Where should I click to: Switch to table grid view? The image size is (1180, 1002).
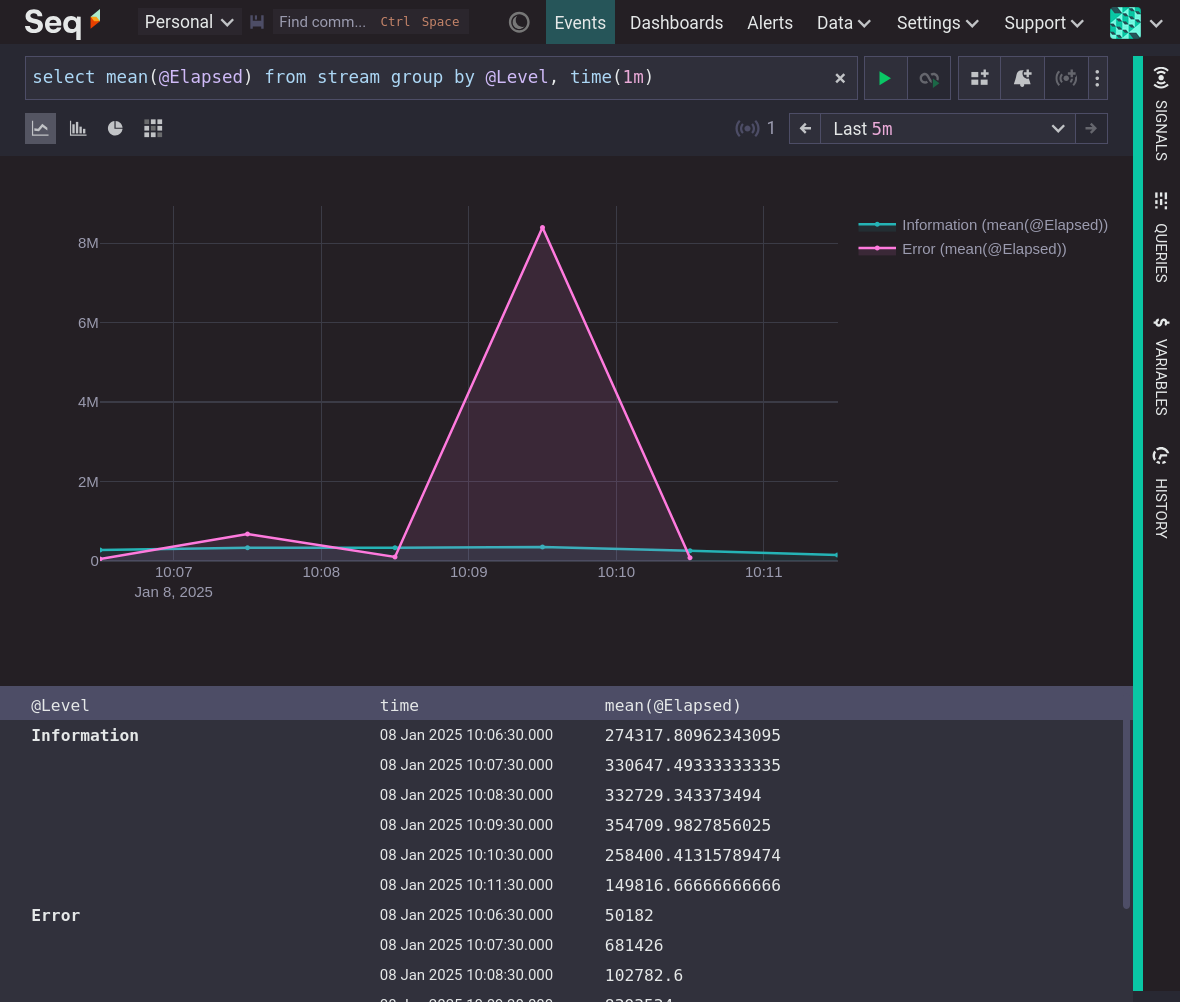(153, 128)
